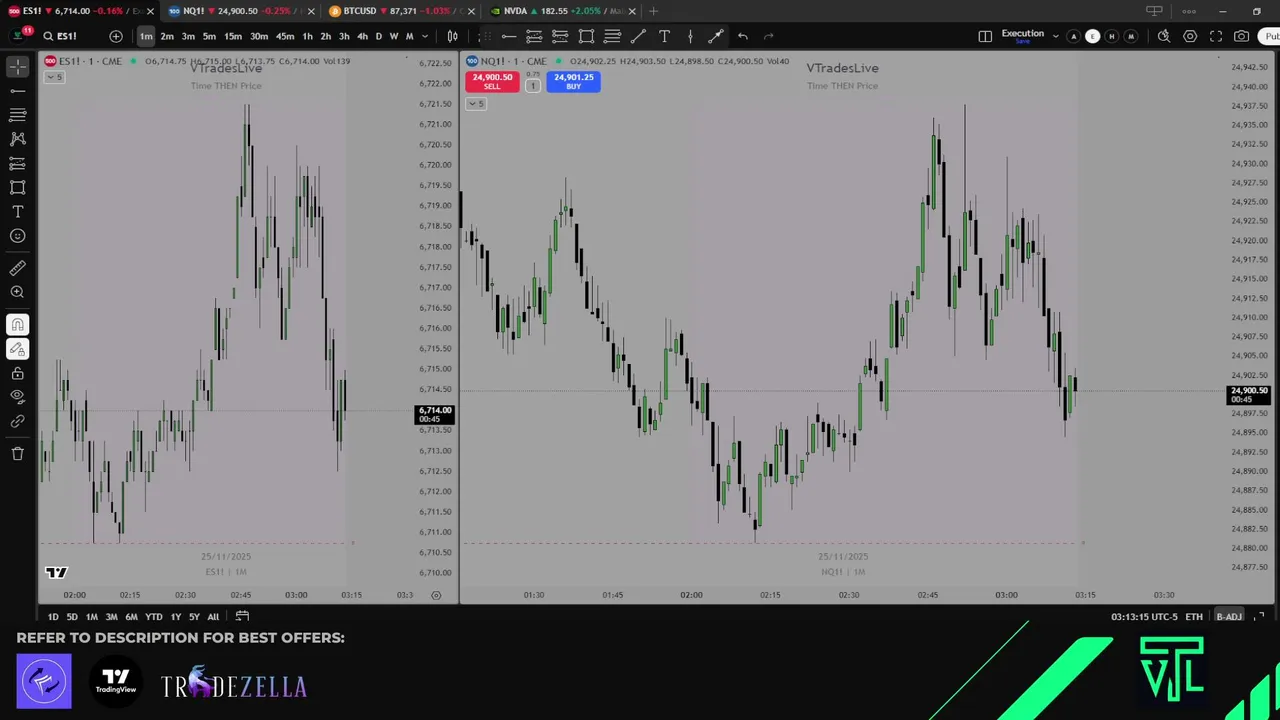The image size is (1280, 720).
Task: Select the E layout toggle circle
Action: (1092, 36)
